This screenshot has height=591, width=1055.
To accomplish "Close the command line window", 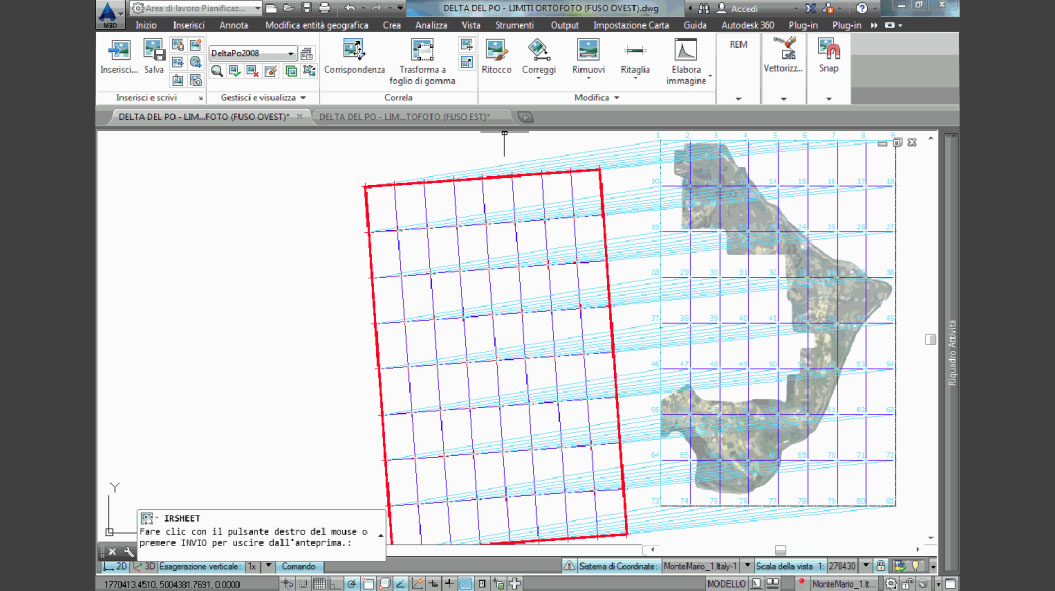I will coord(112,552).
